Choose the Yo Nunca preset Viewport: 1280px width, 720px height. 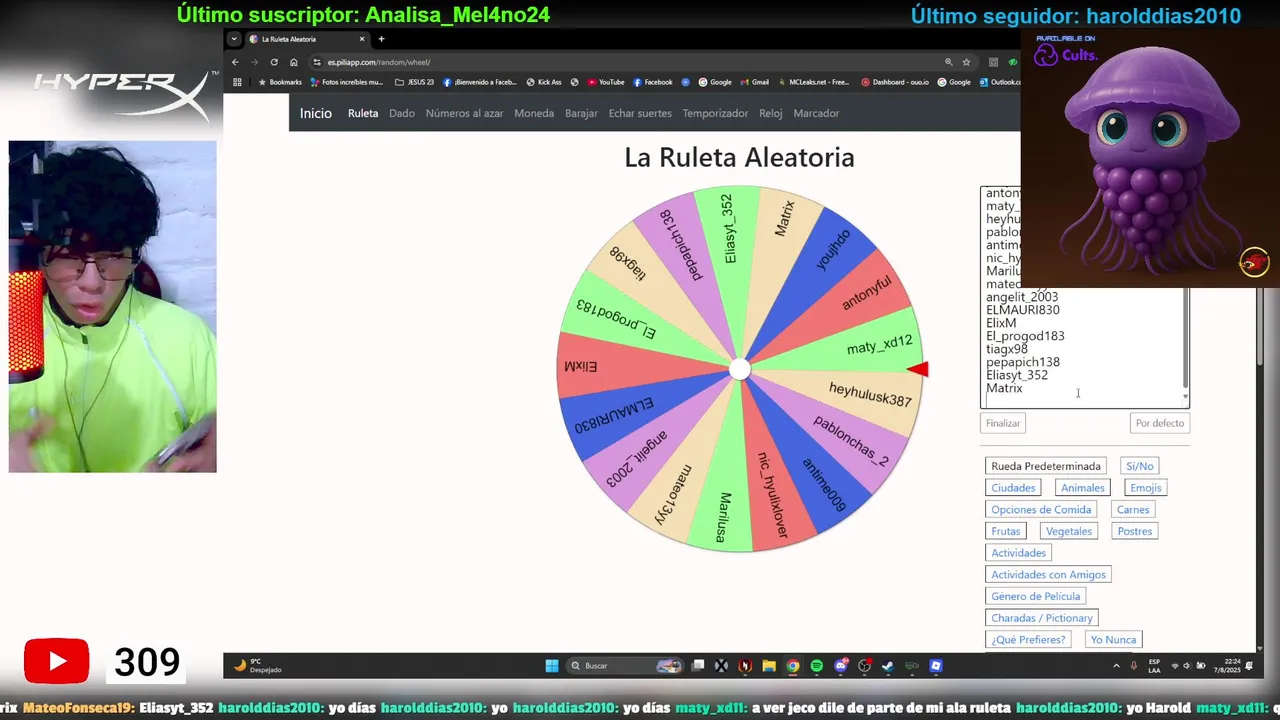click(x=1113, y=640)
